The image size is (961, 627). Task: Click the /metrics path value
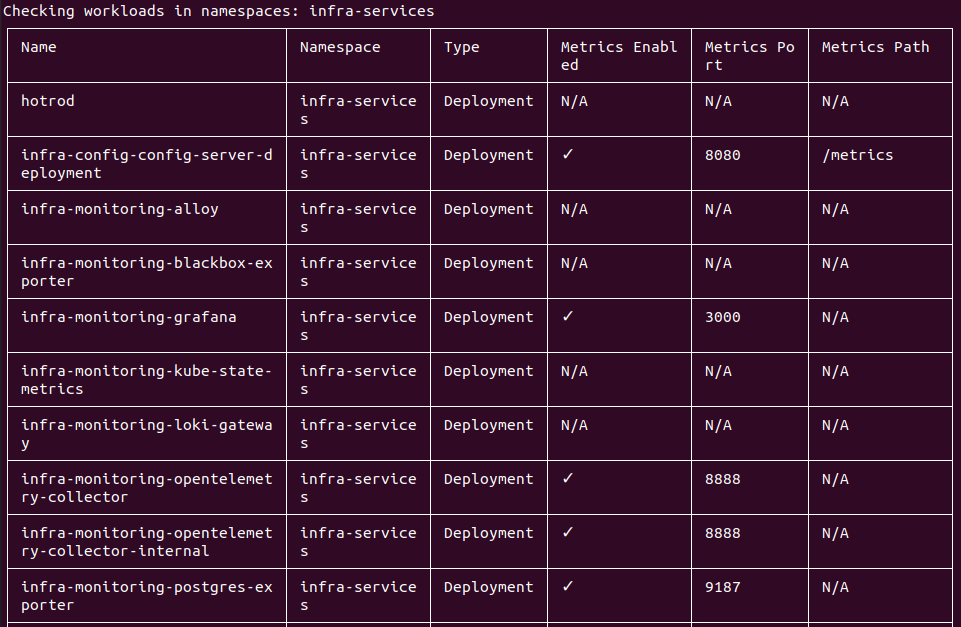coord(852,155)
